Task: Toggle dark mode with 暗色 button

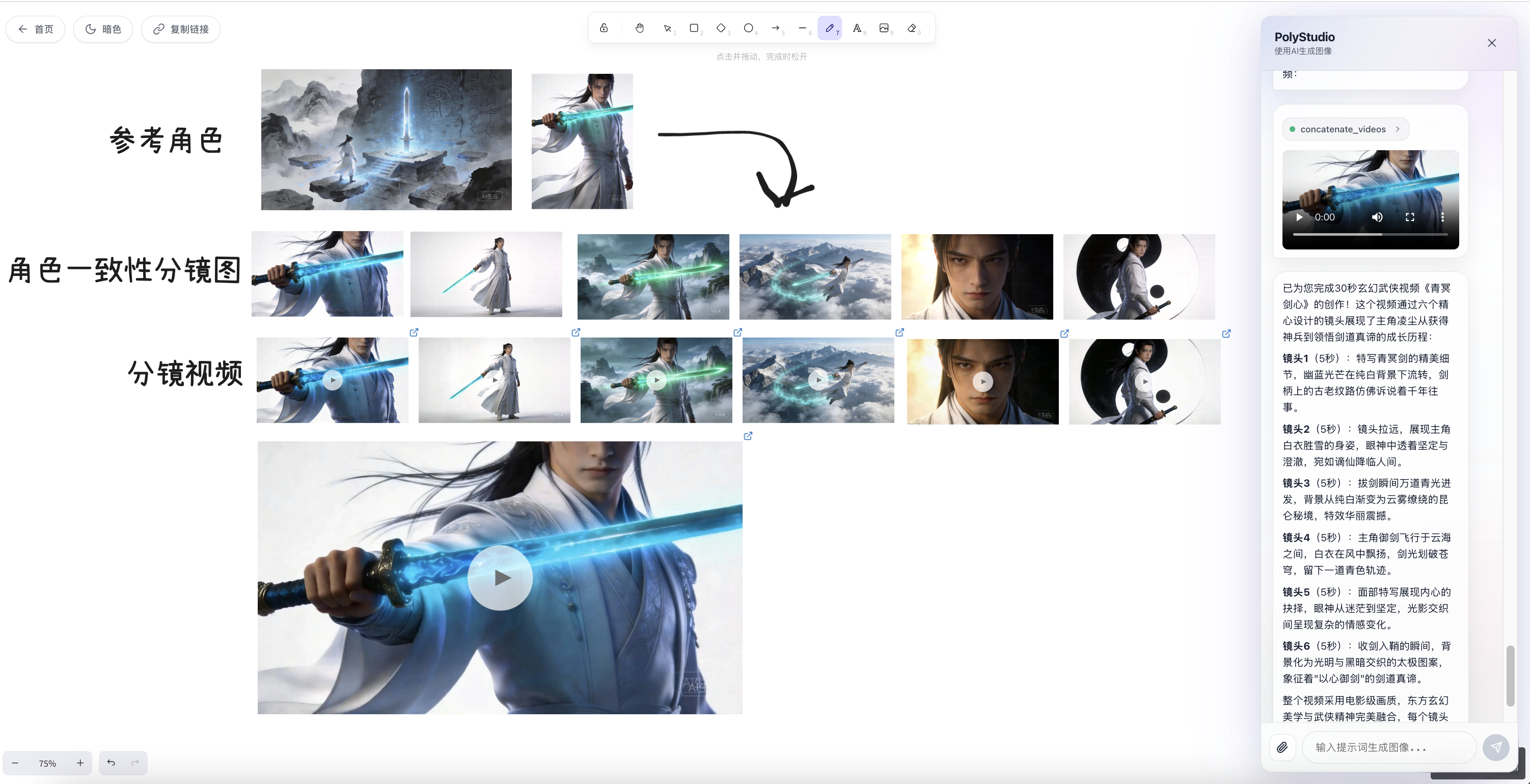Action: click(x=103, y=29)
